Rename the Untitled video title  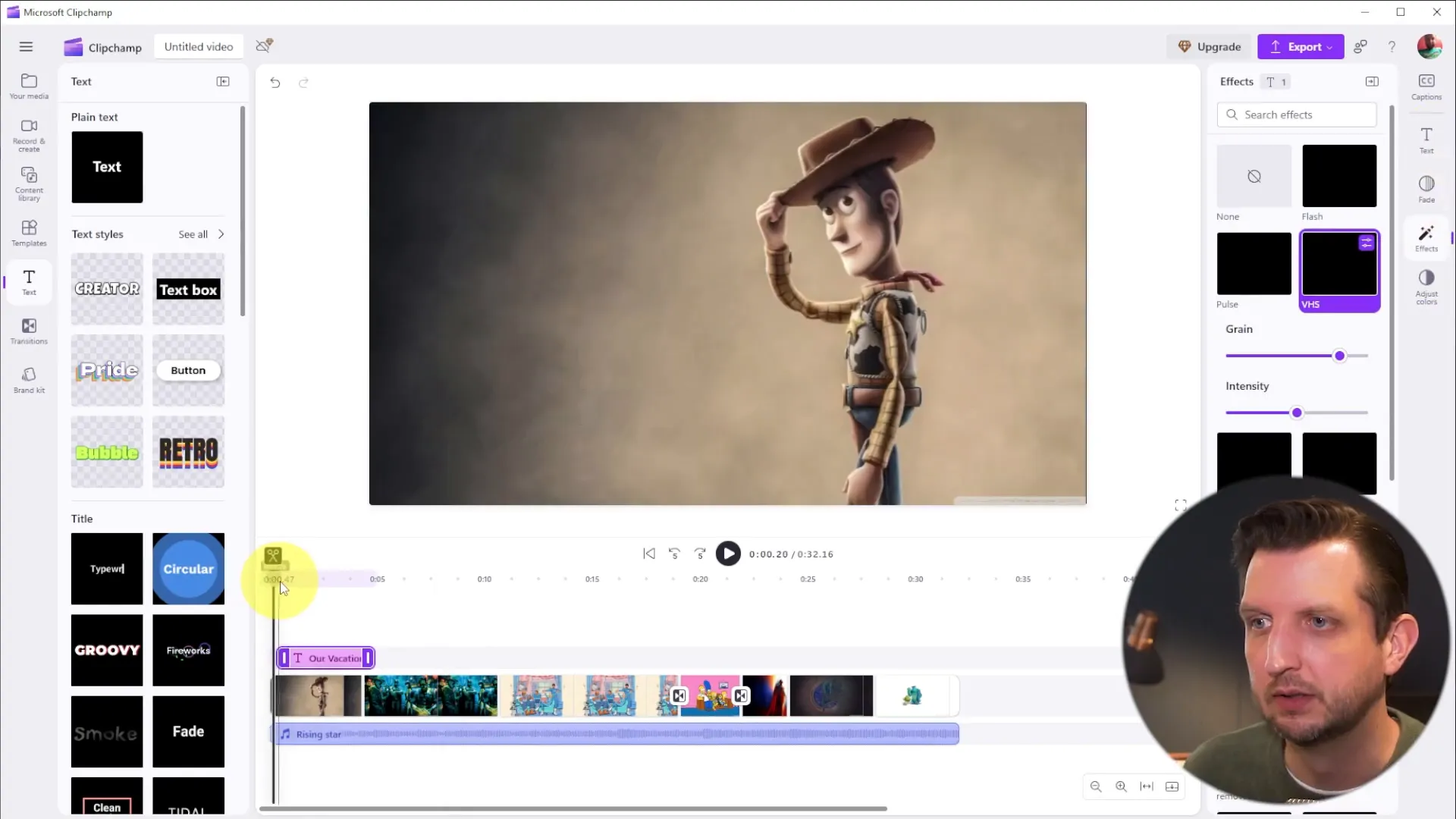click(199, 47)
